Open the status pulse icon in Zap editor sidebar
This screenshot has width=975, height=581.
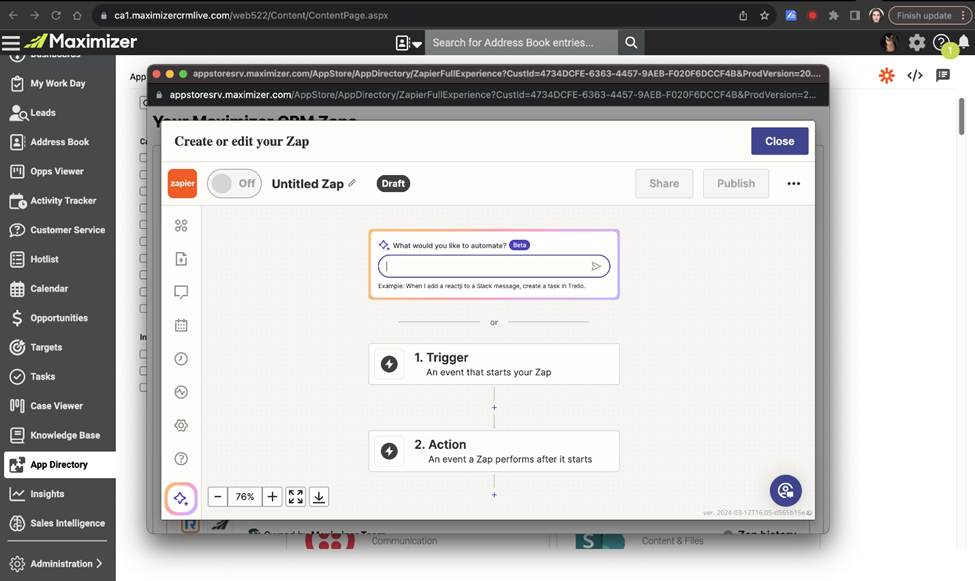(181, 392)
